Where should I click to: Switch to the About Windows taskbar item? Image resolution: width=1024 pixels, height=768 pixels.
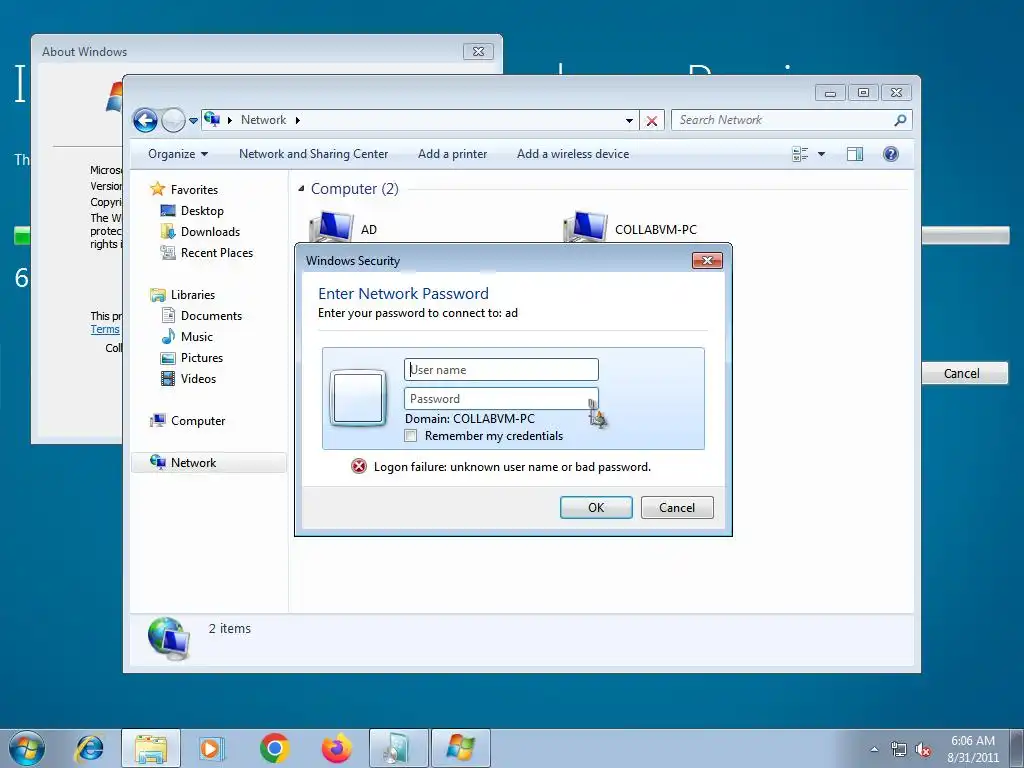pos(460,748)
